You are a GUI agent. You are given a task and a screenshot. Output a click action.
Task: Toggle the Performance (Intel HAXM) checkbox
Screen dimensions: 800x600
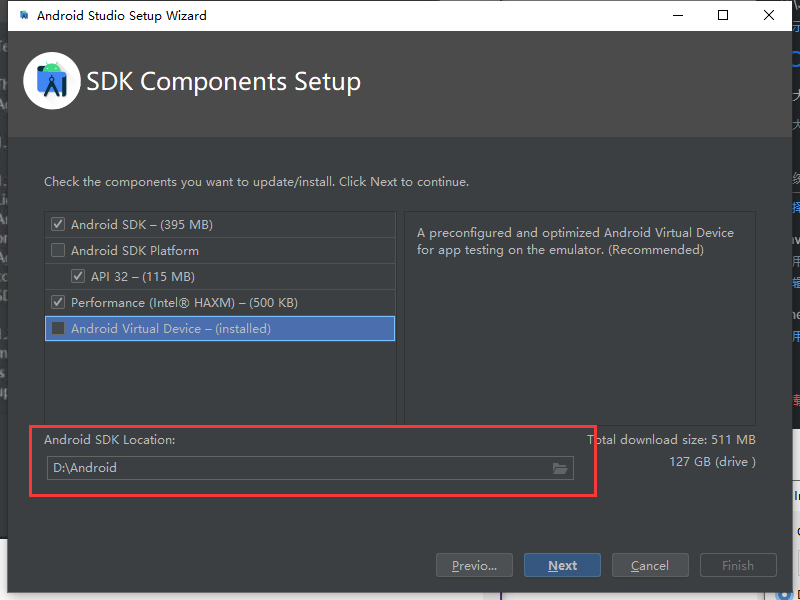(58, 303)
